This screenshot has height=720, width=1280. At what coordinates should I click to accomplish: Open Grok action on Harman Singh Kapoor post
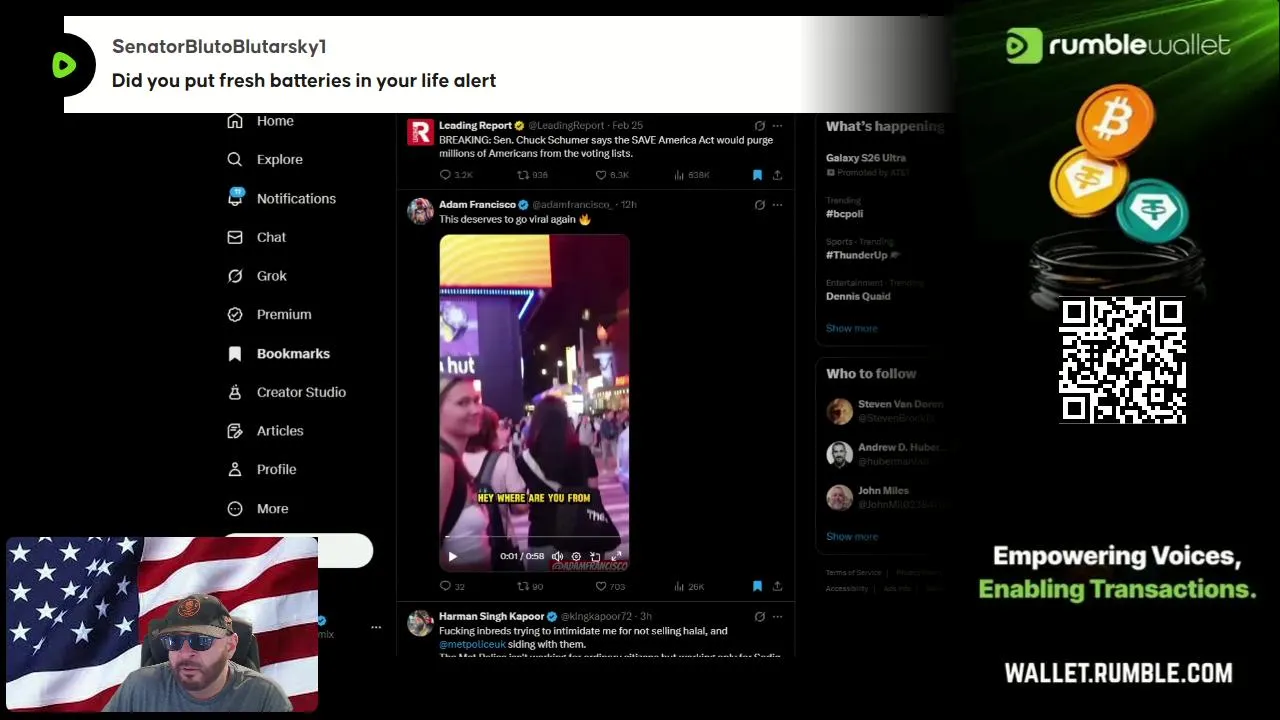pos(760,617)
